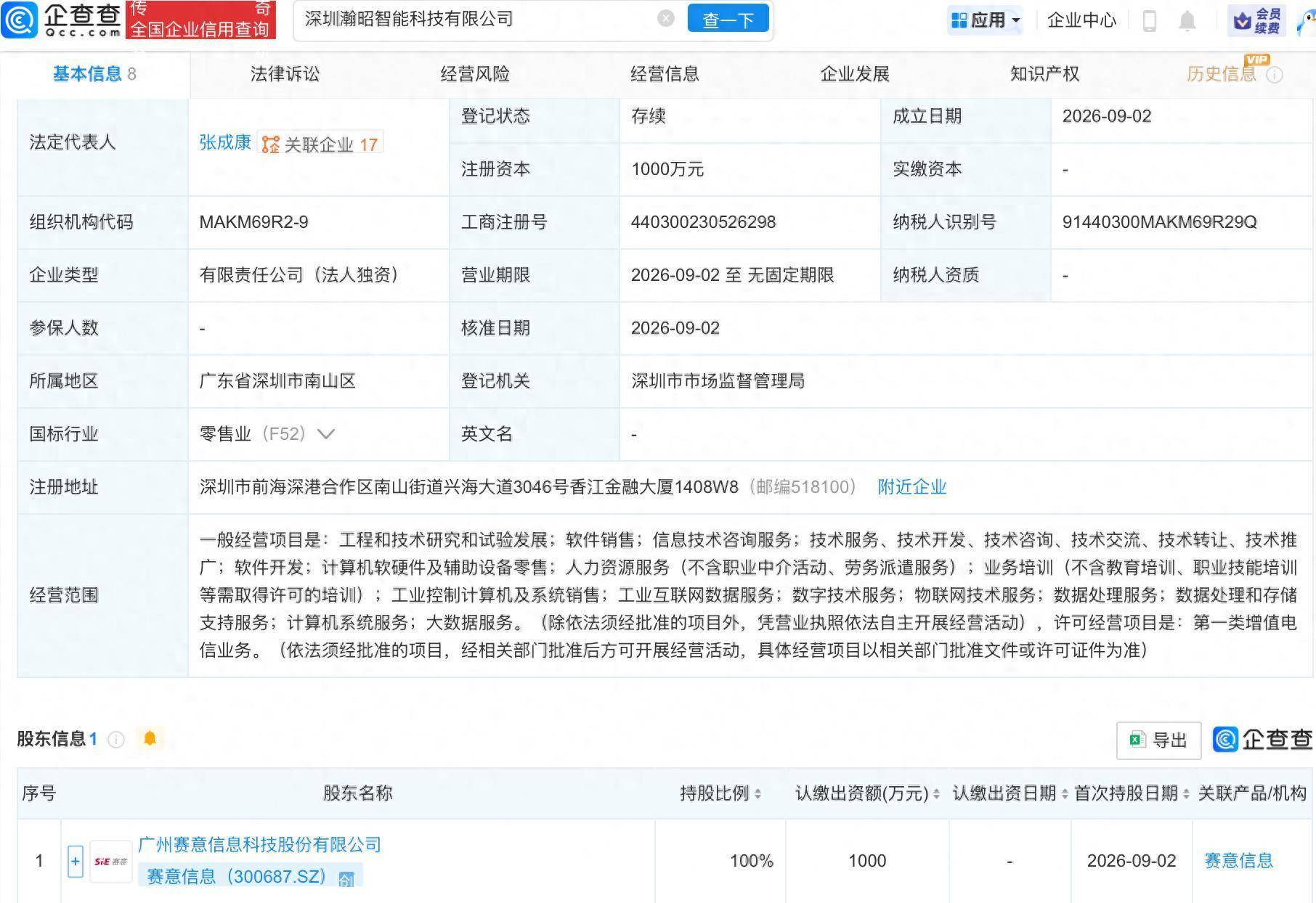
Task: Expand the 零售业 industry chevron
Action: pos(326,434)
